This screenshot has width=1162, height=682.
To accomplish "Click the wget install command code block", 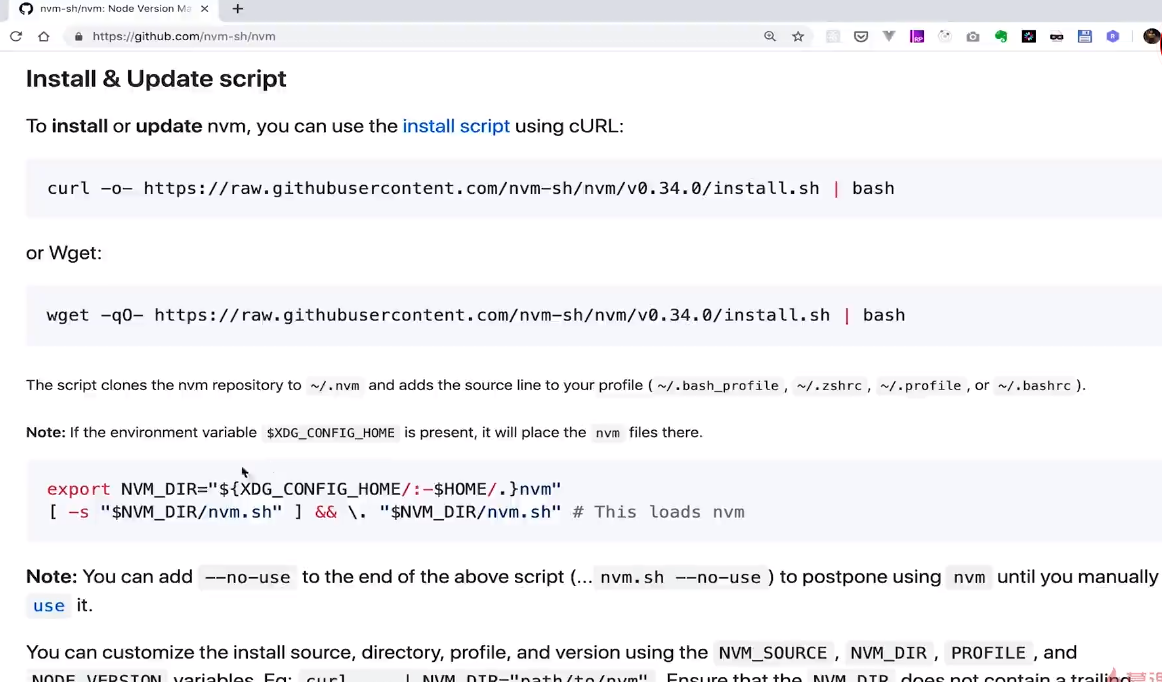I will pyautogui.click(x=593, y=315).
